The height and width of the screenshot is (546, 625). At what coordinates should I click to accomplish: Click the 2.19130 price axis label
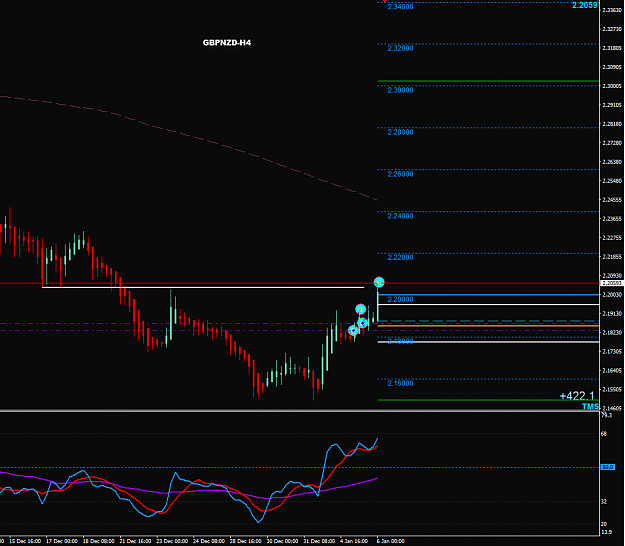(612, 313)
